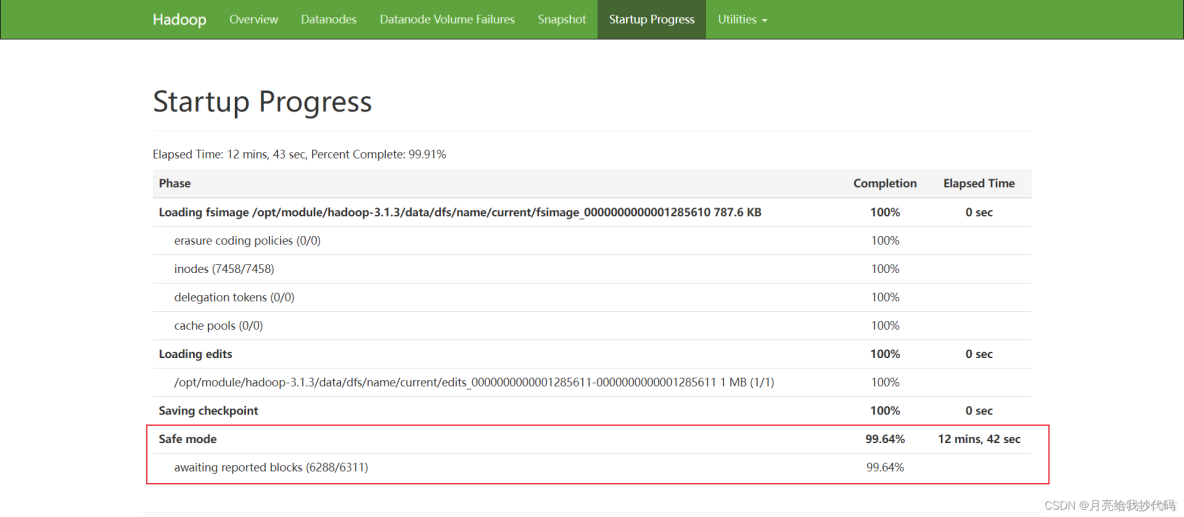Screen dimensions: 1184x517
Task: Select the Startup Progress tab
Action: (652, 20)
